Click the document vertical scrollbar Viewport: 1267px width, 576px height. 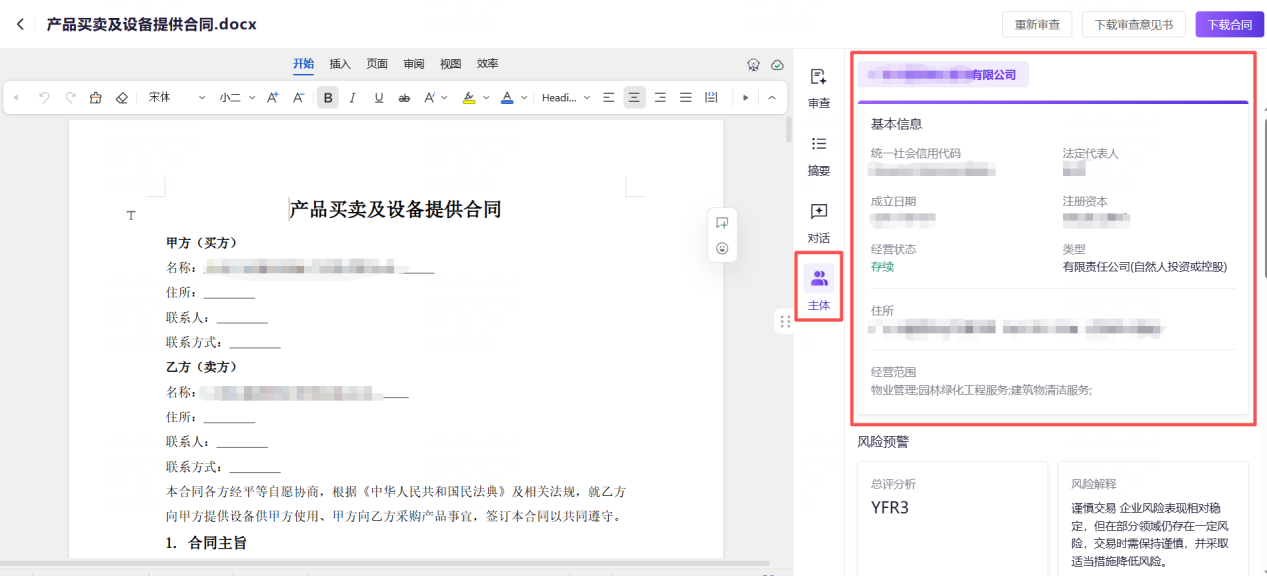(787, 130)
